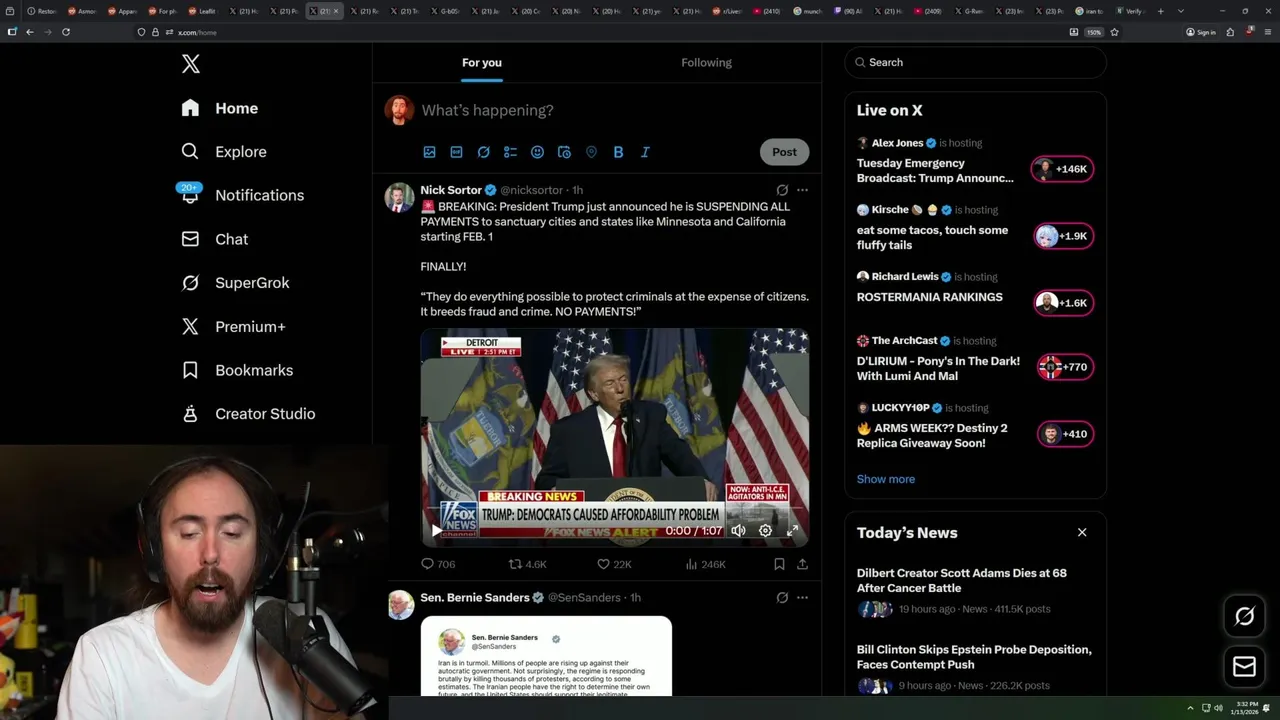Open the taskbar clock showing 3:32 PM
This screenshot has height=720, width=1280.
point(1246,708)
